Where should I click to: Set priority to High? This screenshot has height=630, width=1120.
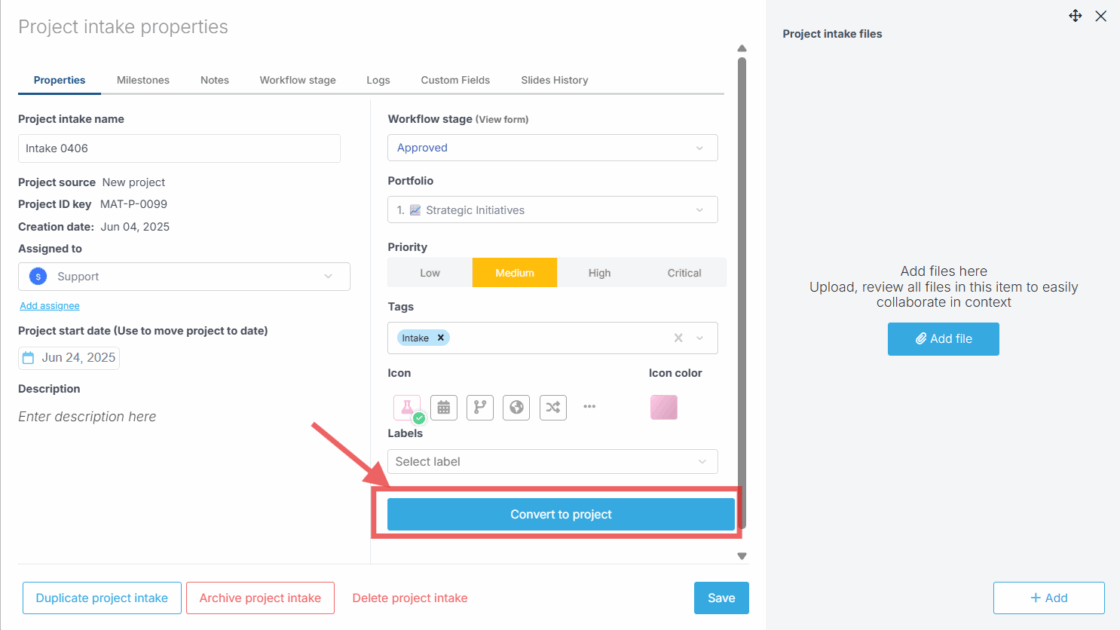tap(600, 273)
